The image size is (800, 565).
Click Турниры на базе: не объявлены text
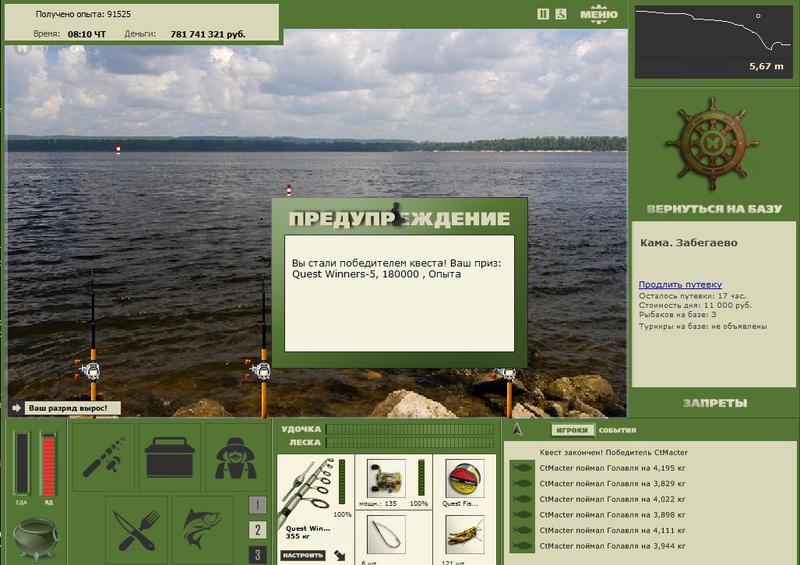click(703, 326)
